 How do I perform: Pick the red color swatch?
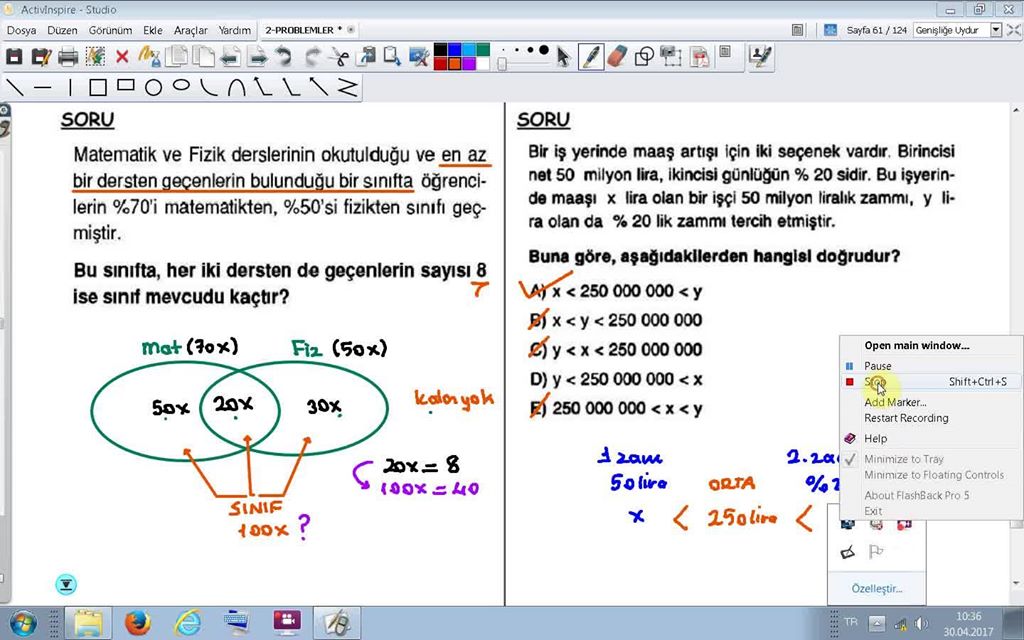tap(440, 64)
